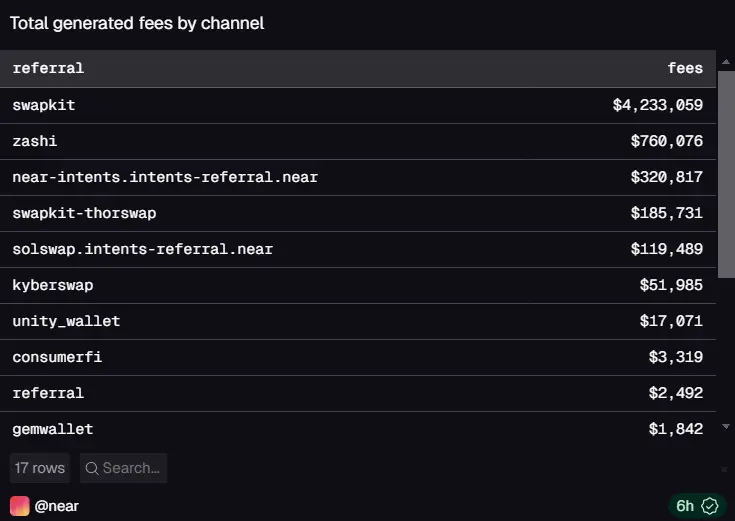735x521 pixels.
Task: Click the chart title Total generated fees
Action: [x=137, y=23]
